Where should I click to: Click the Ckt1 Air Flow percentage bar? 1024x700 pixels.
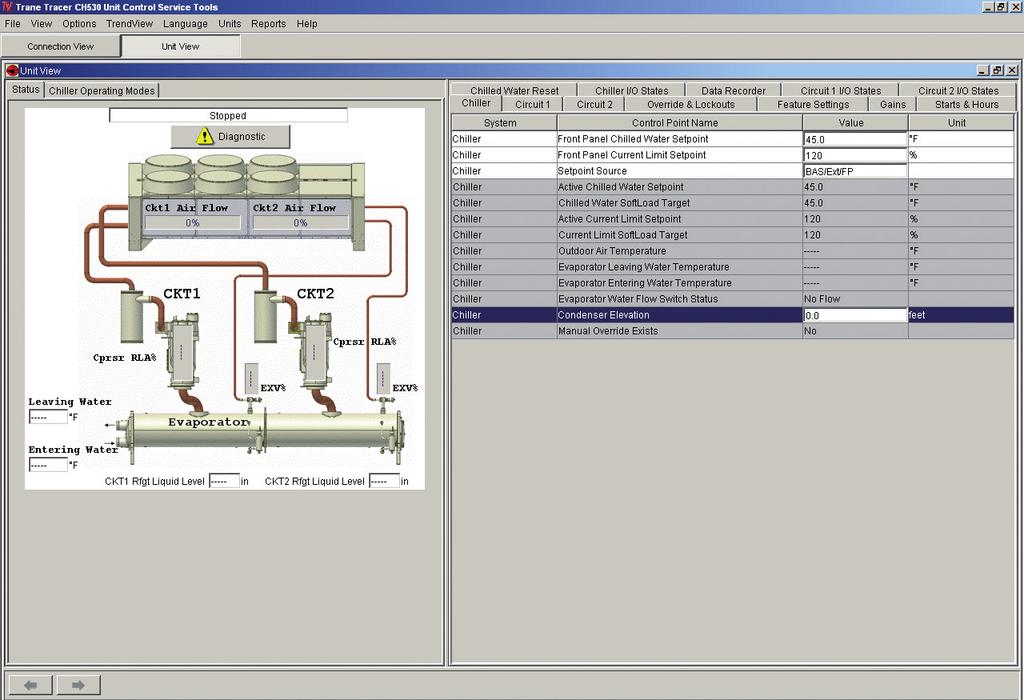tap(192, 223)
